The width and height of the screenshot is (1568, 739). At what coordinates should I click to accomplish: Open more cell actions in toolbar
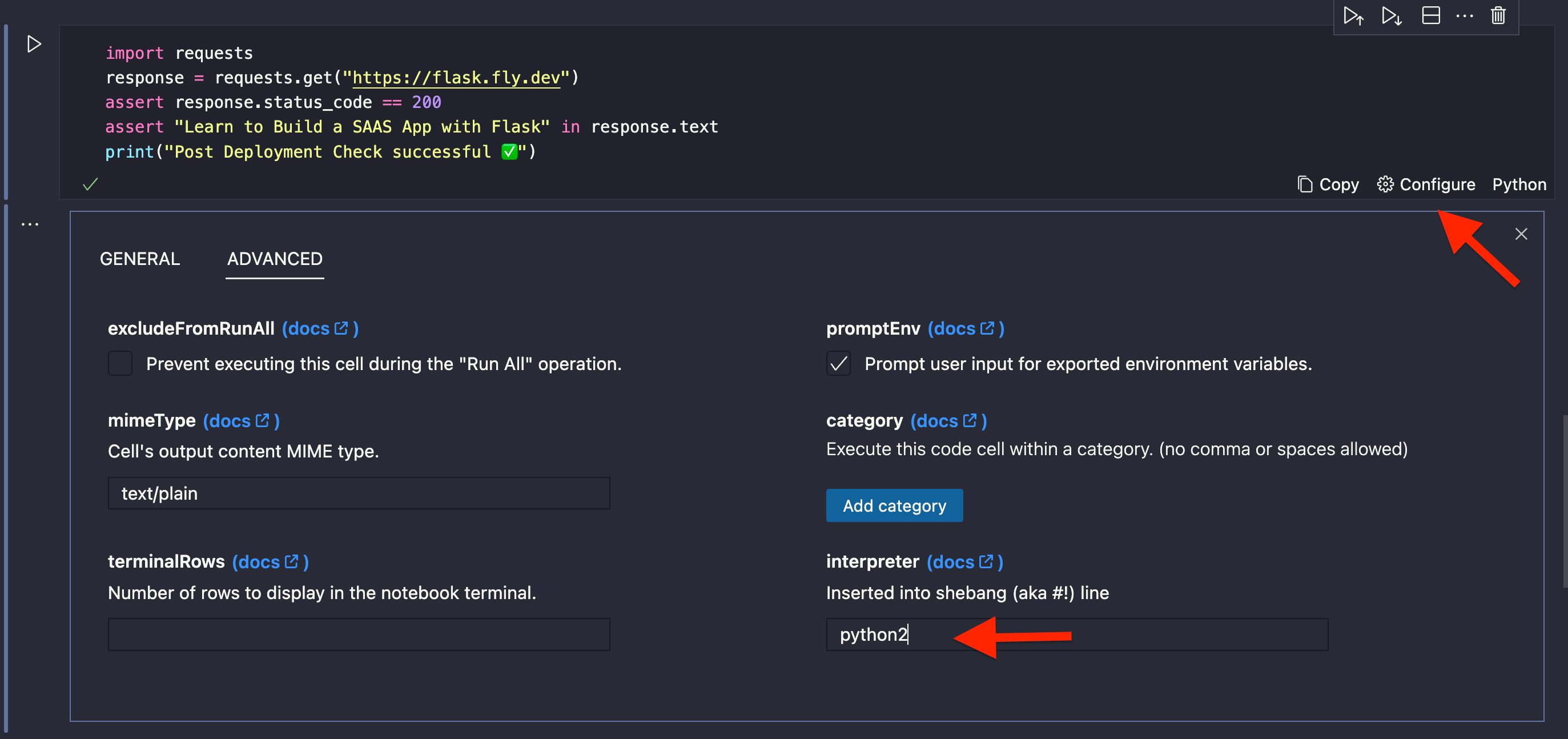click(1464, 15)
